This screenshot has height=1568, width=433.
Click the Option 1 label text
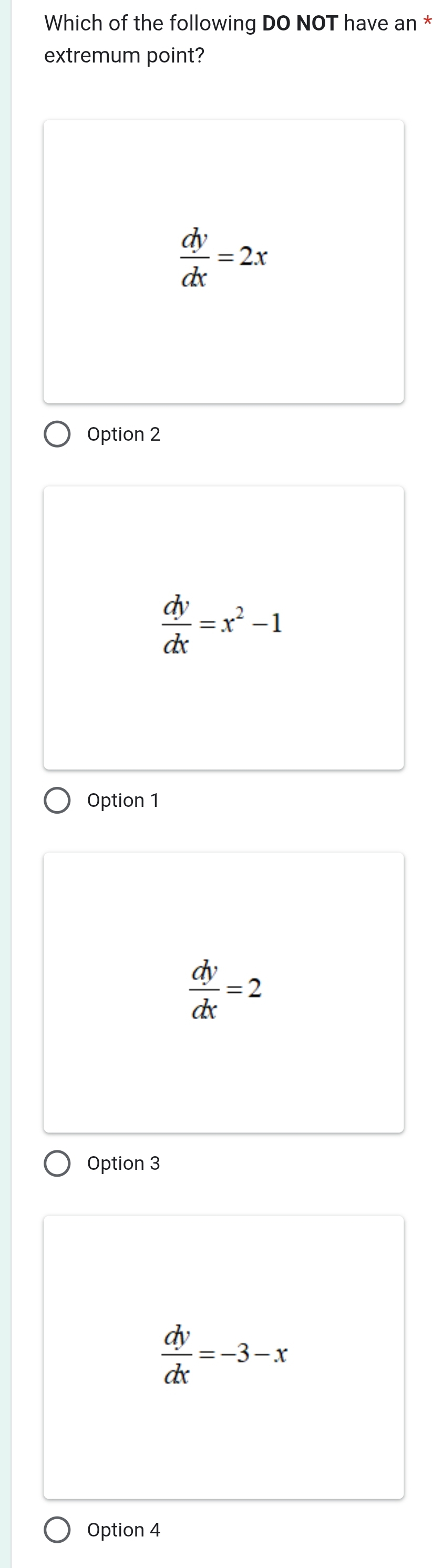(x=123, y=800)
